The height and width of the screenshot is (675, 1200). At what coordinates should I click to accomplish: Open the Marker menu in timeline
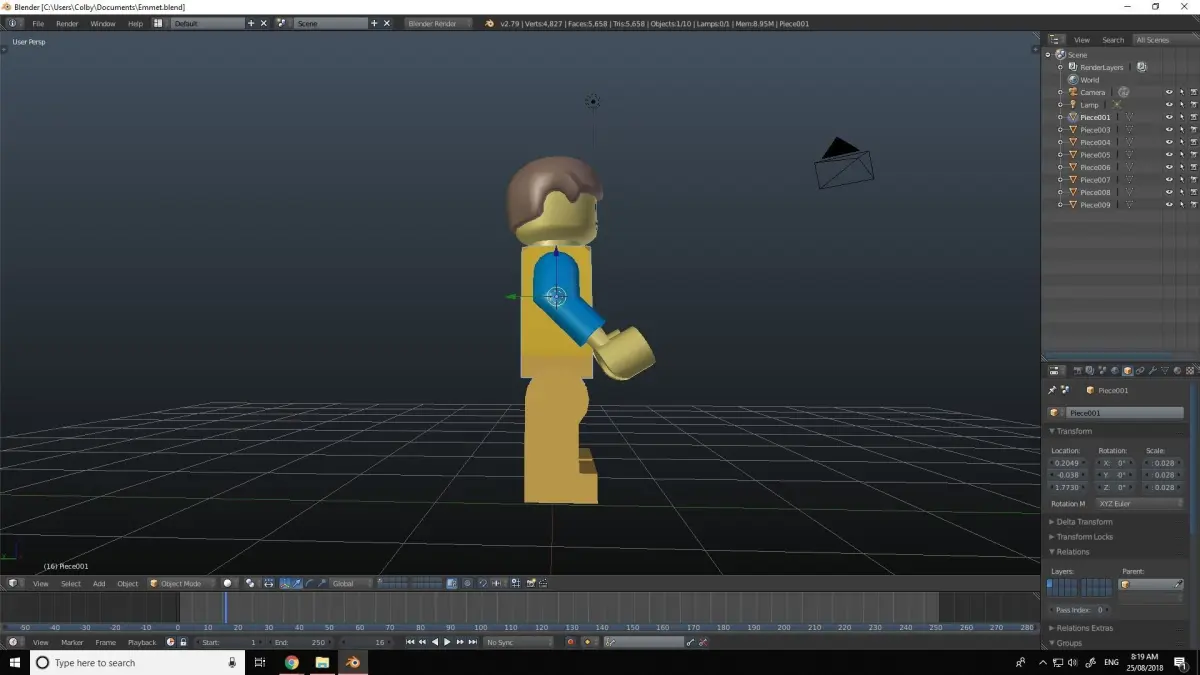coord(72,642)
